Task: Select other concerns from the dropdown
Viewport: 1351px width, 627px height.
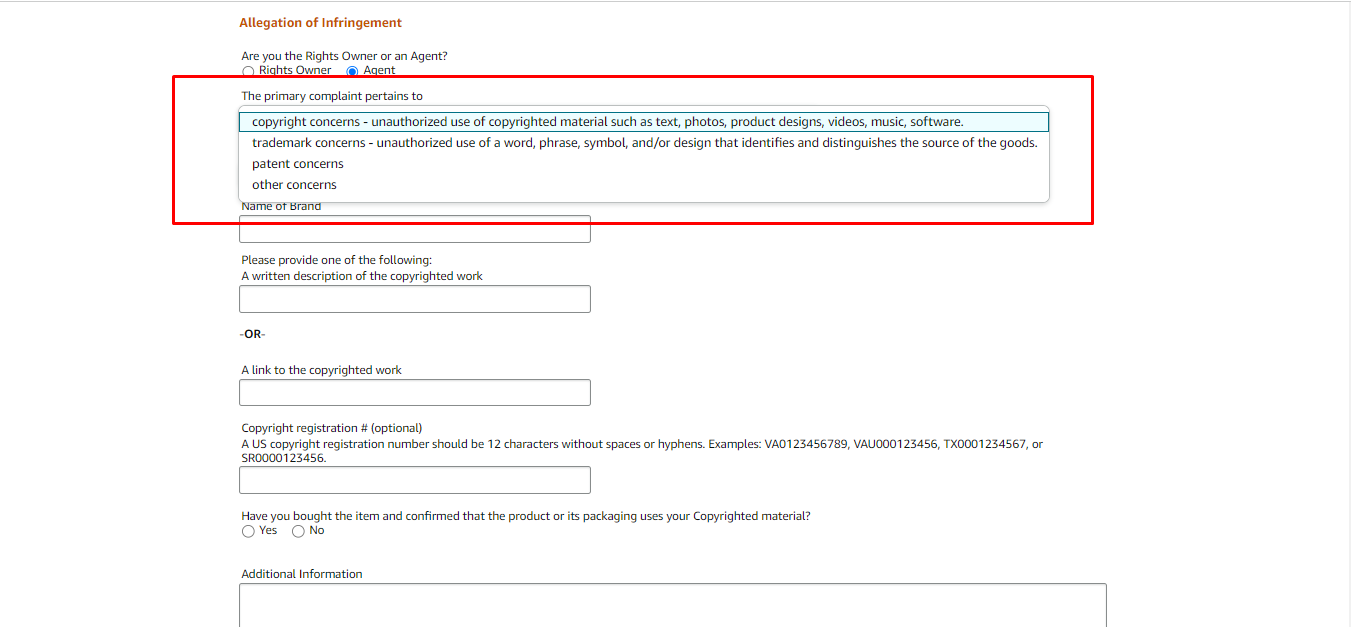Action: pyautogui.click(x=294, y=185)
